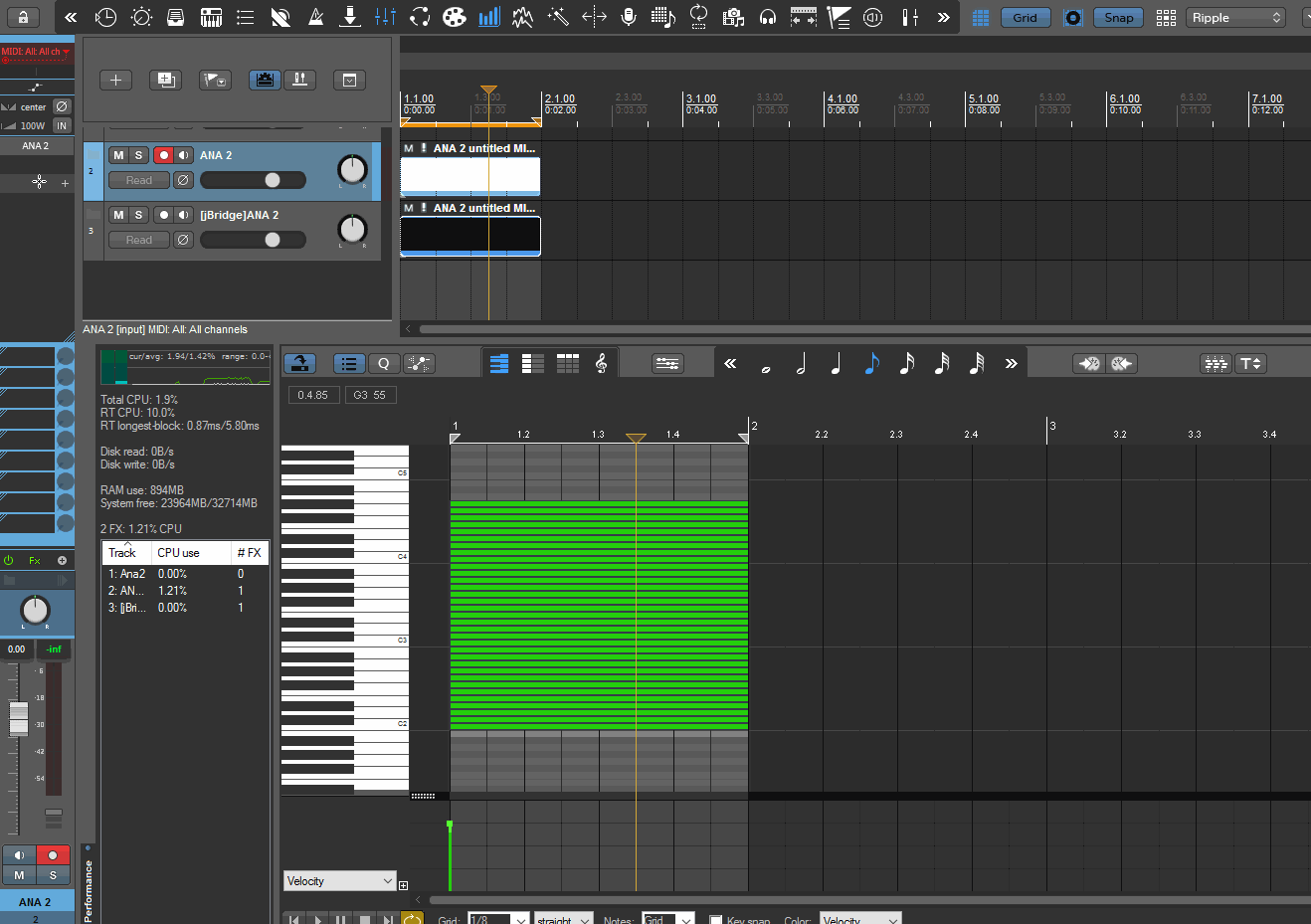Screen dimensions: 1311x924
Task: Select the half note length icon
Action: (x=801, y=364)
